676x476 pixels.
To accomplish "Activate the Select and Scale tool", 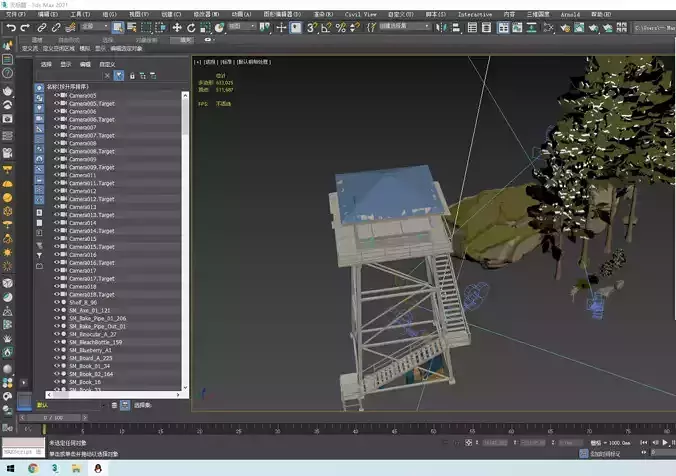I will point(205,28).
